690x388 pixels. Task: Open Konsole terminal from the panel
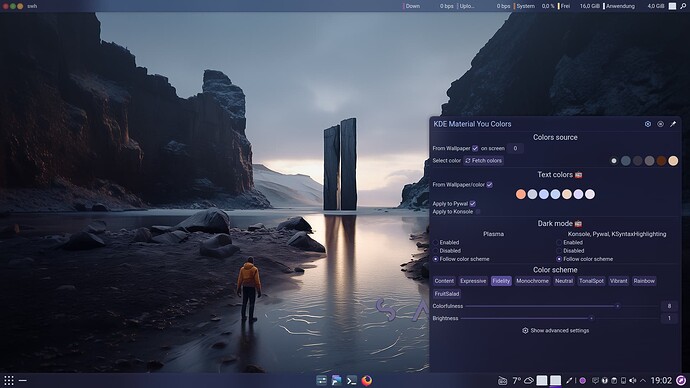click(x=351, y=380)
